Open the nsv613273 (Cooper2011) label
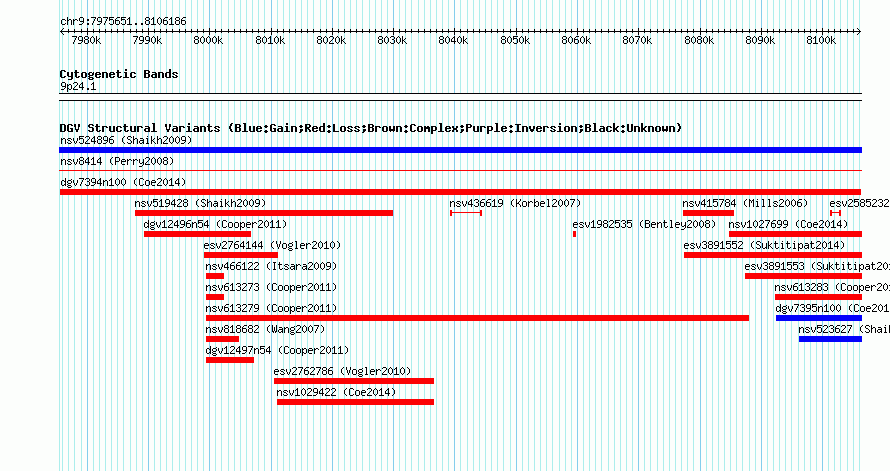Viewport: 890px width, 471px height. [x=271, y=287]
